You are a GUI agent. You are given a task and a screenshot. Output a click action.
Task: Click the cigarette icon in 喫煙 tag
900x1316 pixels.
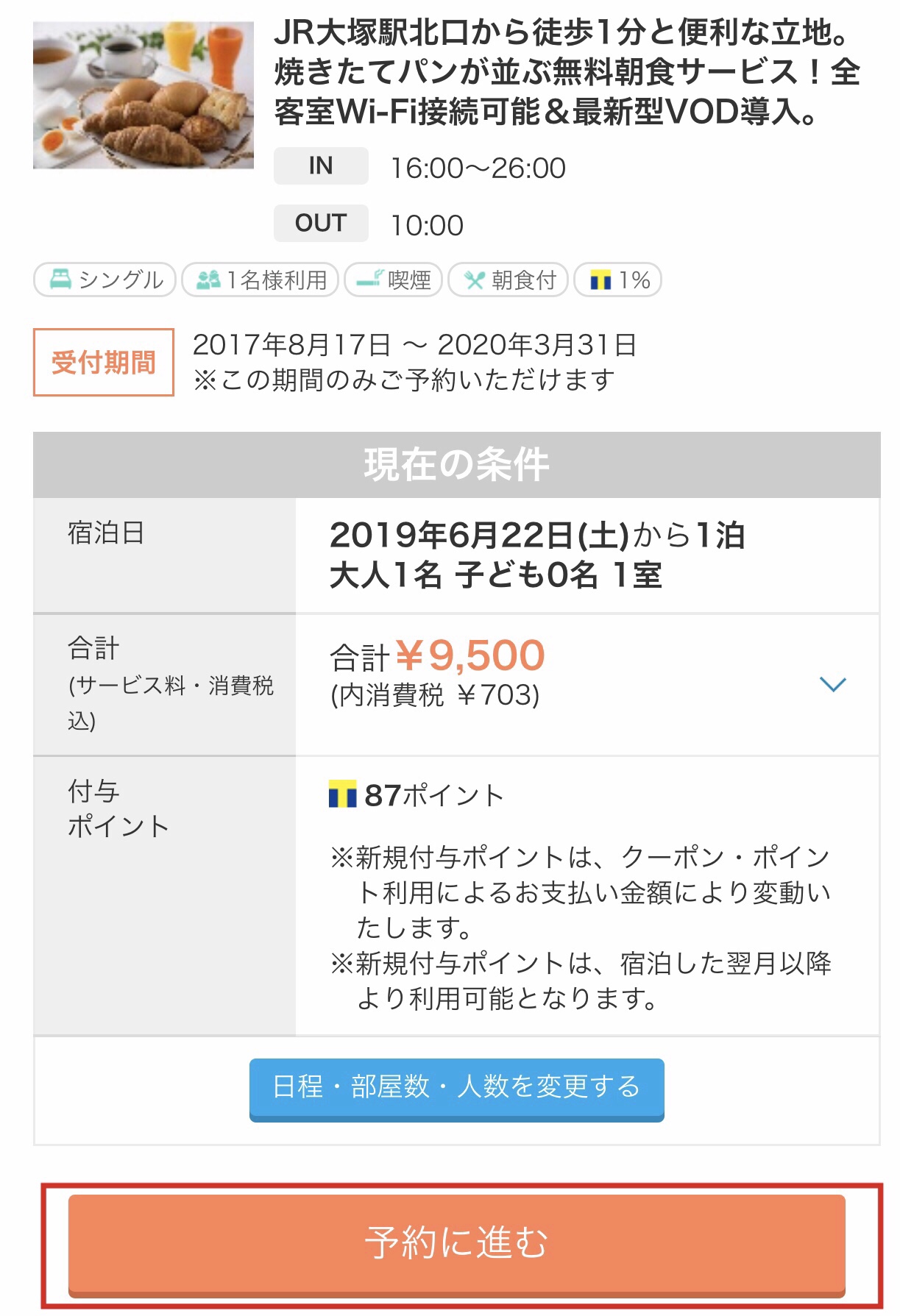coord(369,280)
